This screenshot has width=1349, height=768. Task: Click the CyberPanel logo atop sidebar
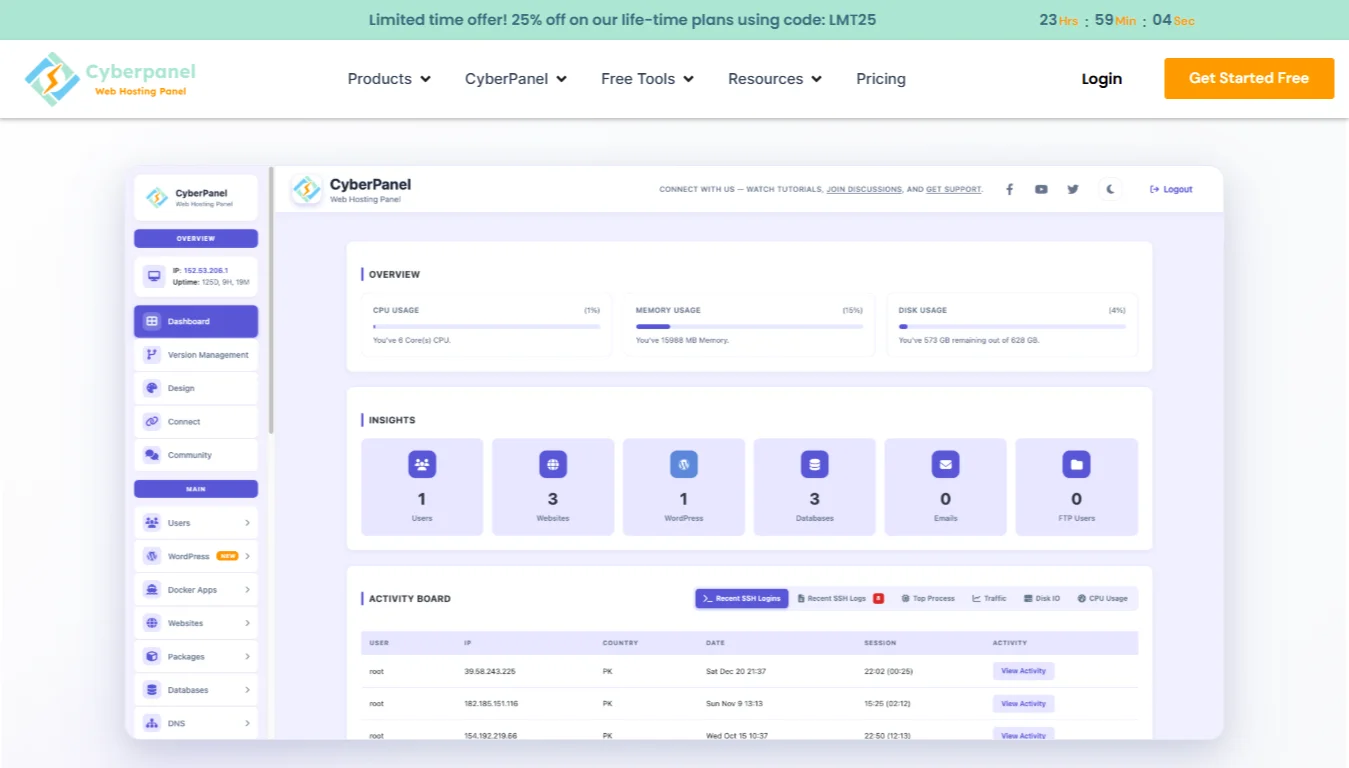click(x=196, y=197)
